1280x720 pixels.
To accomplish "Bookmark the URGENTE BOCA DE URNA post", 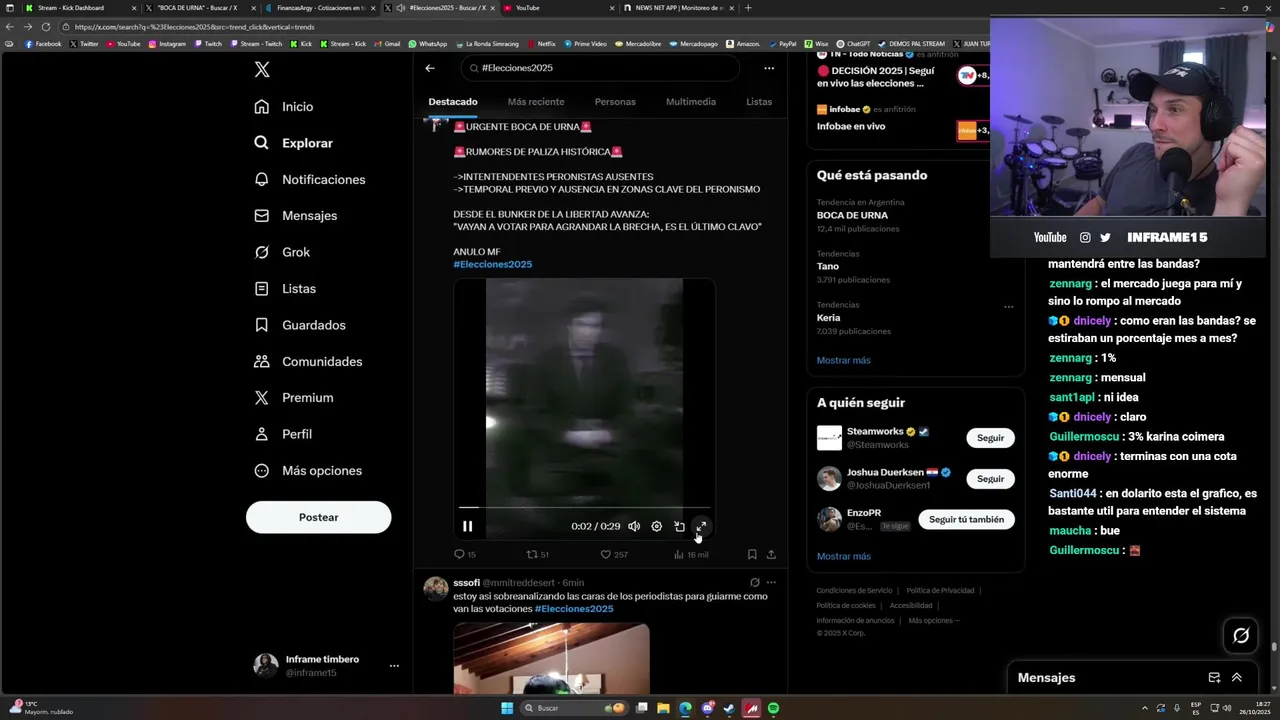I will click(752, 554).
